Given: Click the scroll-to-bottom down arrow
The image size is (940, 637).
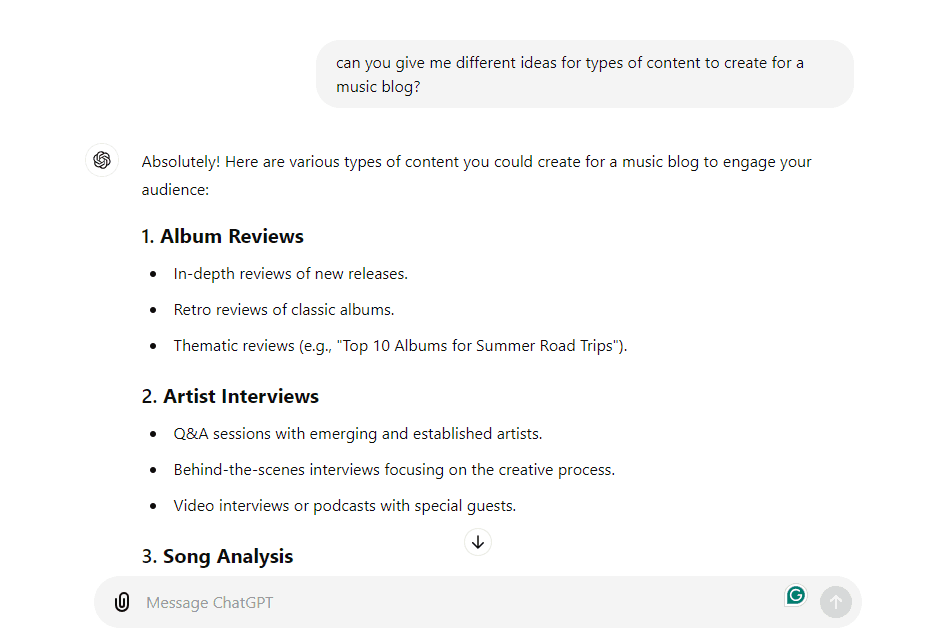Looking at the screenshot, I should (478, 542).
